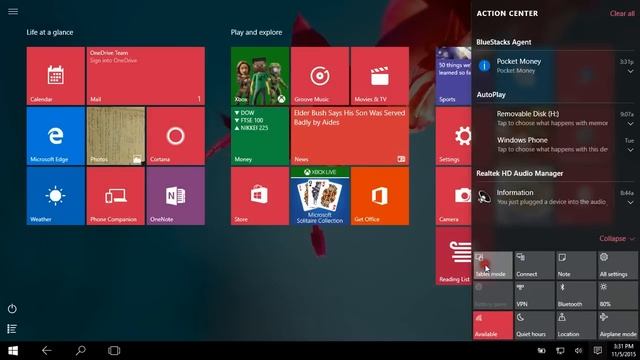Open the Reading List tile
Viewport: 640px width, 360px height.
coord(453,256)
